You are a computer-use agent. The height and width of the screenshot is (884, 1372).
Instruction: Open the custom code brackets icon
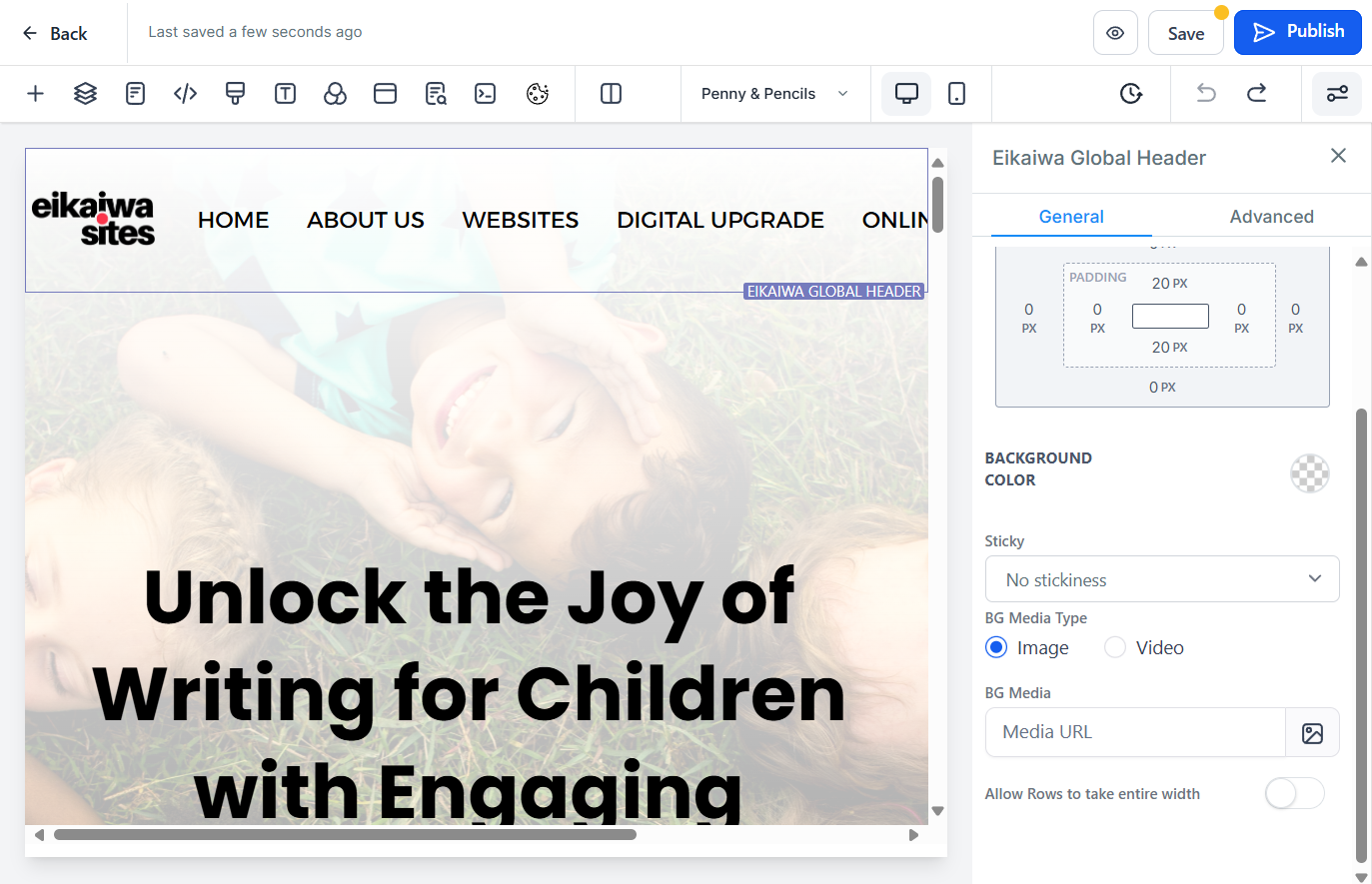point(185,94)
